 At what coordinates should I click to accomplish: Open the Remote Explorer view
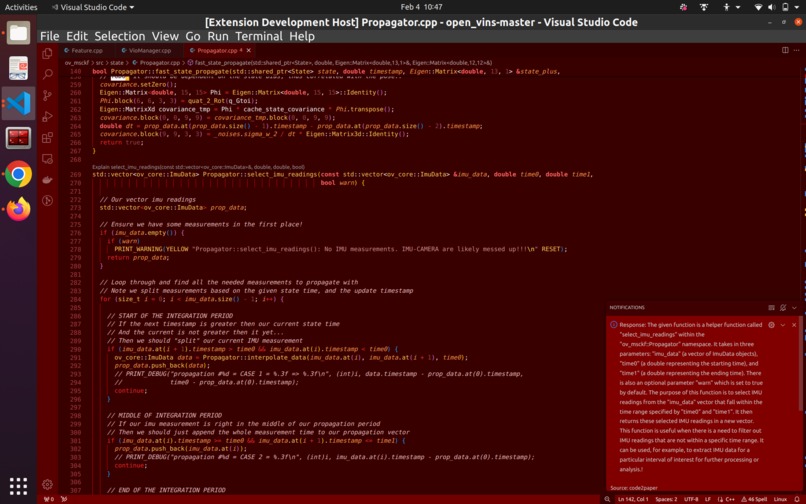[x=47, y=158]
